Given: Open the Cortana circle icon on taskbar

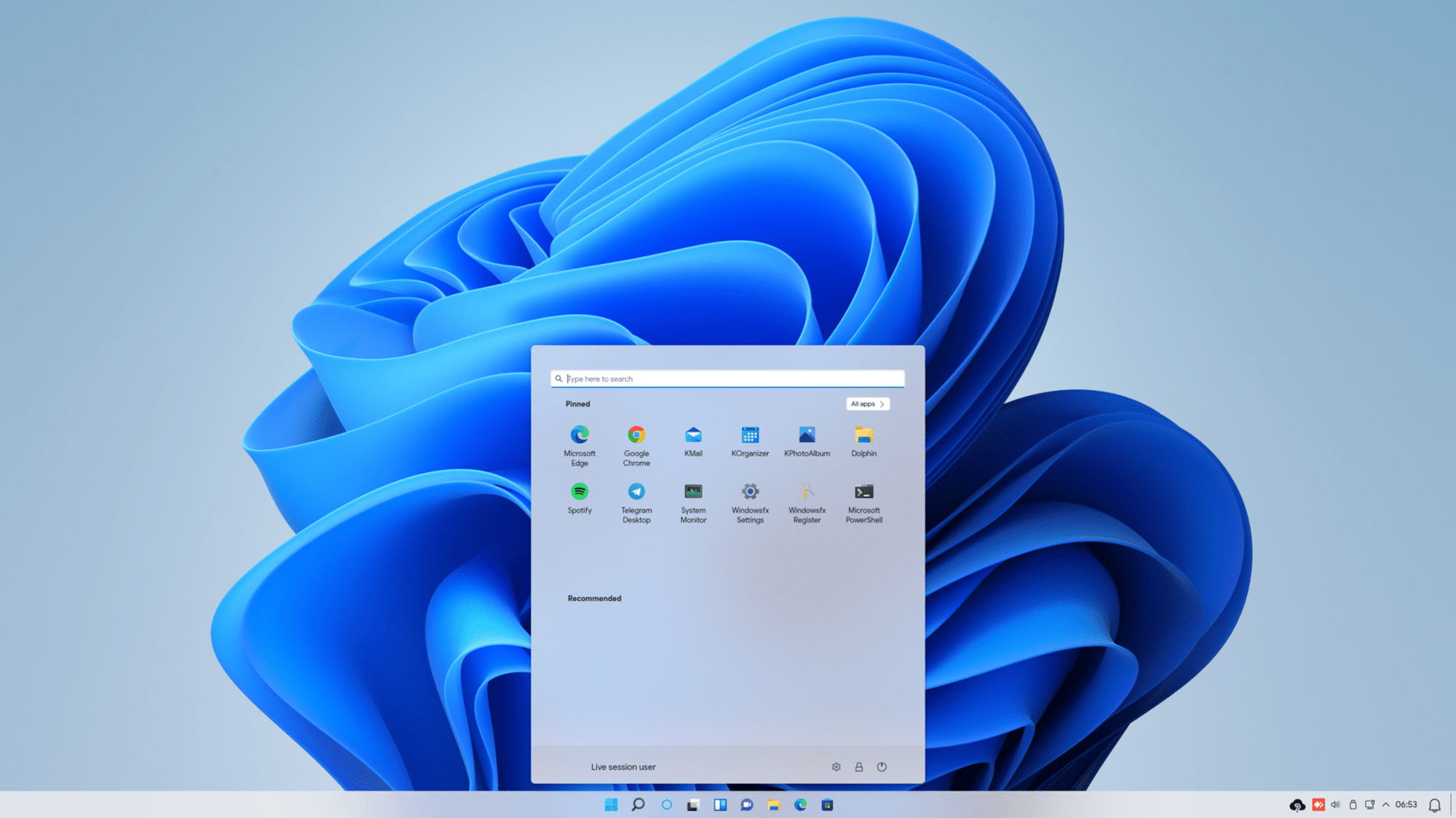Looking at the screenshot, I should [x=666, y=804].
